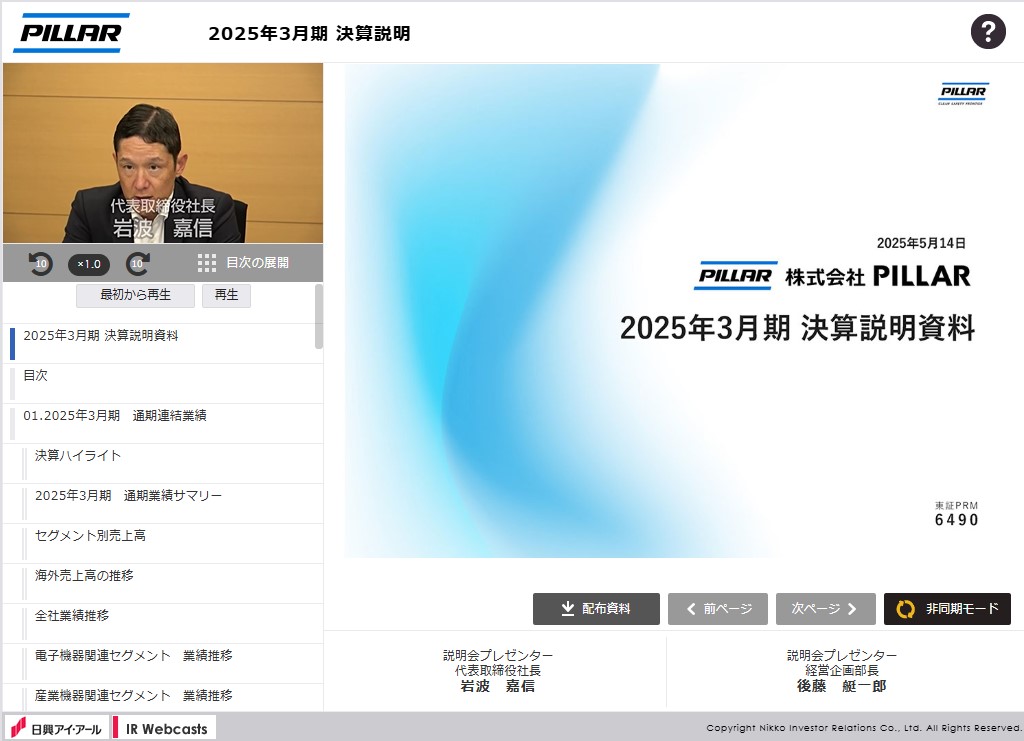This screenshot has height=741, width=1024.
Task: Click the 再生 play button
Action: point(226,295)
